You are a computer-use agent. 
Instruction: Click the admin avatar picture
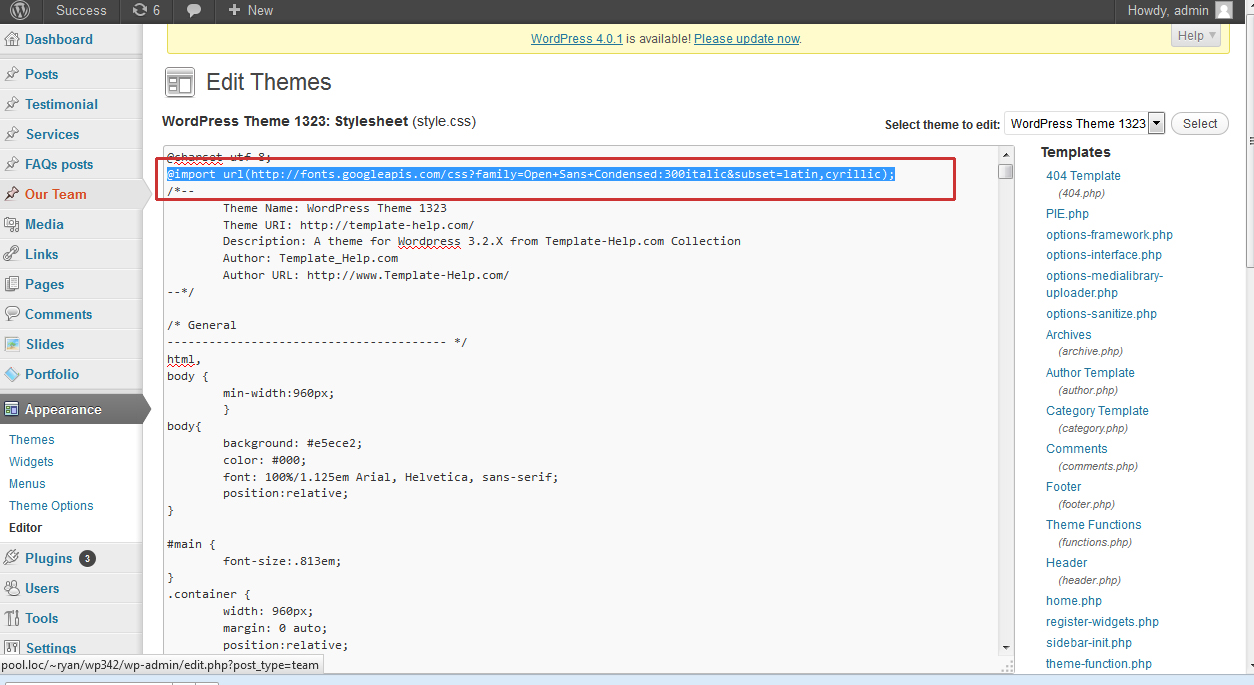pos(1225,11)
